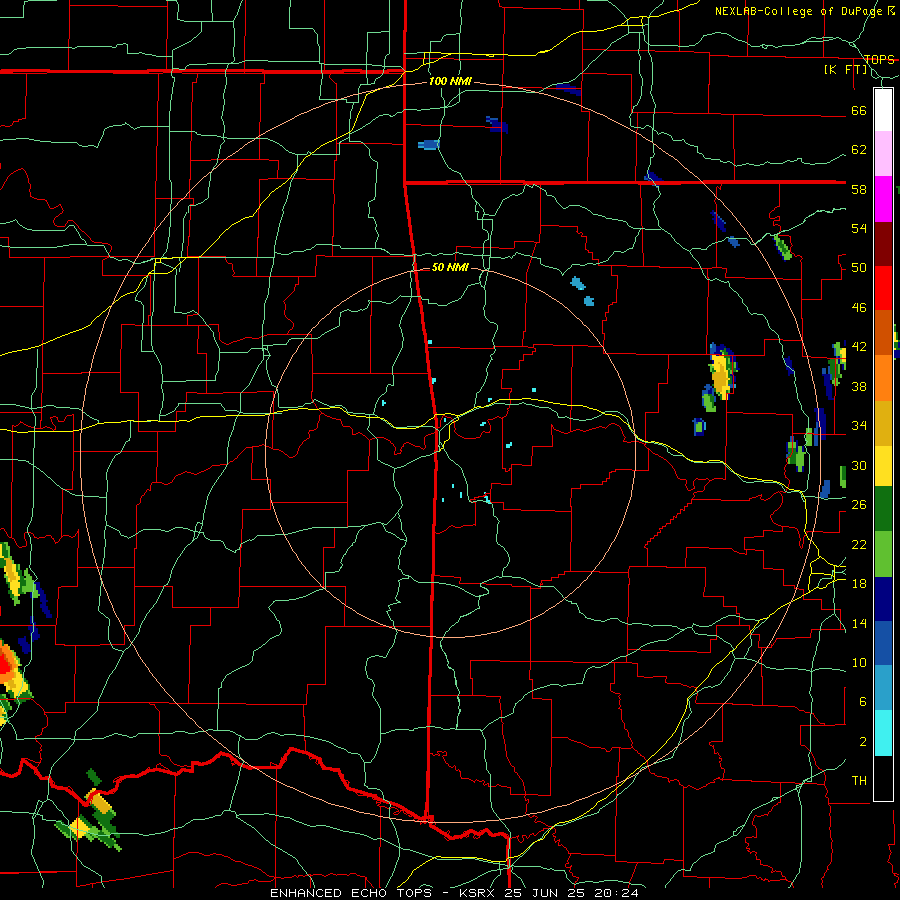Select the magenta legend color band

[883, 199]
